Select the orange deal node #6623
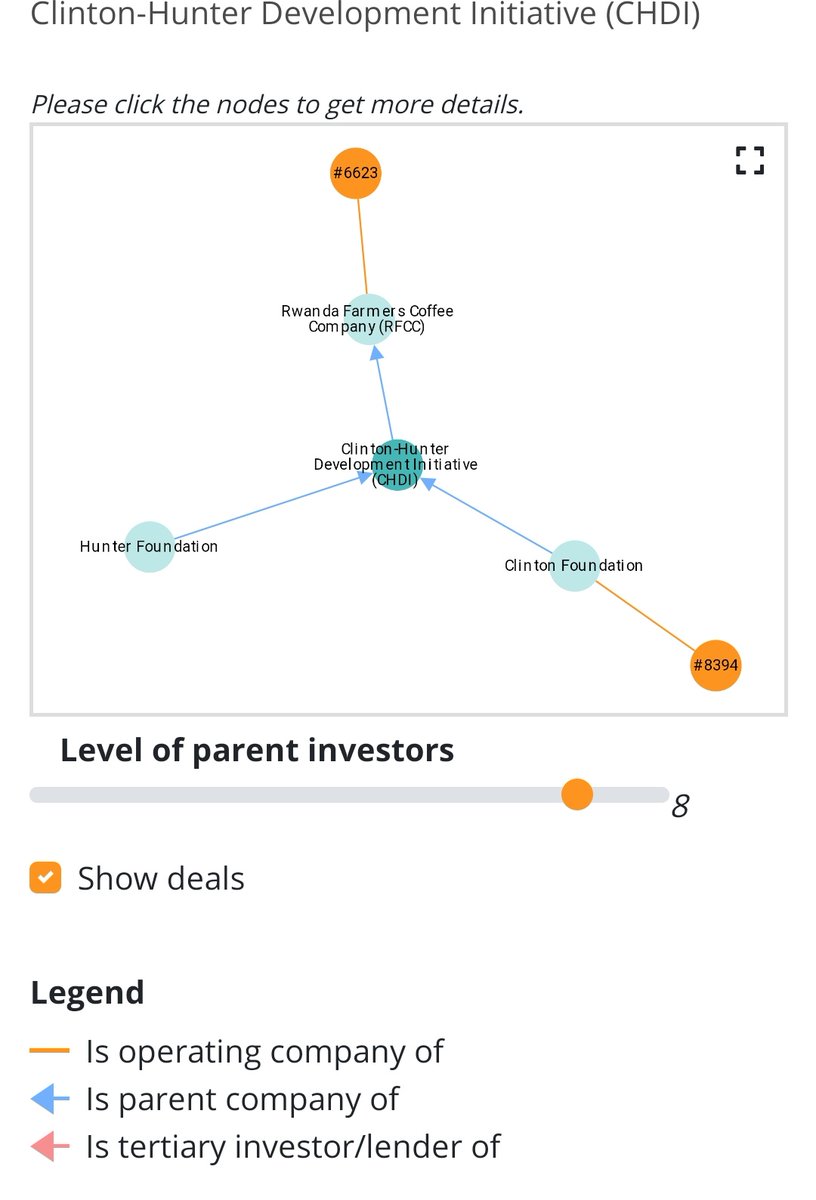 tap(356, 174)
